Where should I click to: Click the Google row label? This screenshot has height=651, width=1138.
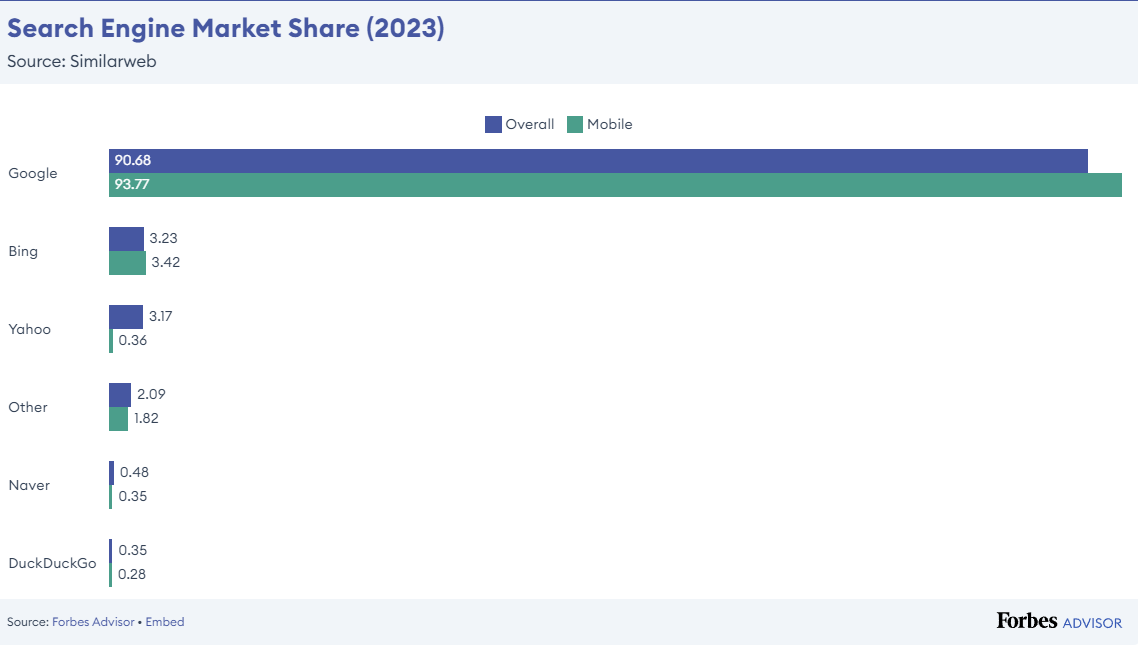click(x=33, y=173)
